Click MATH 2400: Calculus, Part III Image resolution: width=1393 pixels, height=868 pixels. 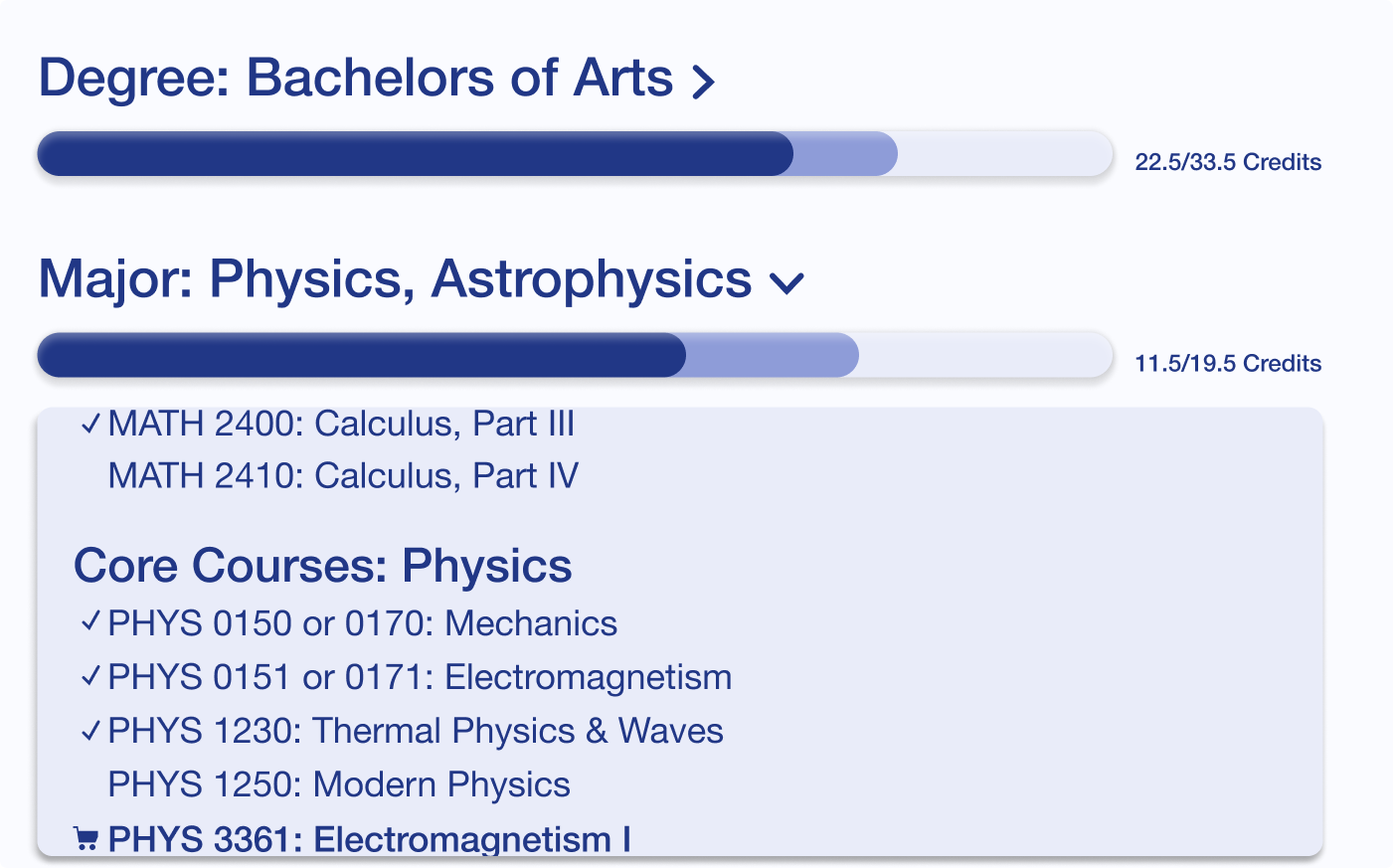341,425
